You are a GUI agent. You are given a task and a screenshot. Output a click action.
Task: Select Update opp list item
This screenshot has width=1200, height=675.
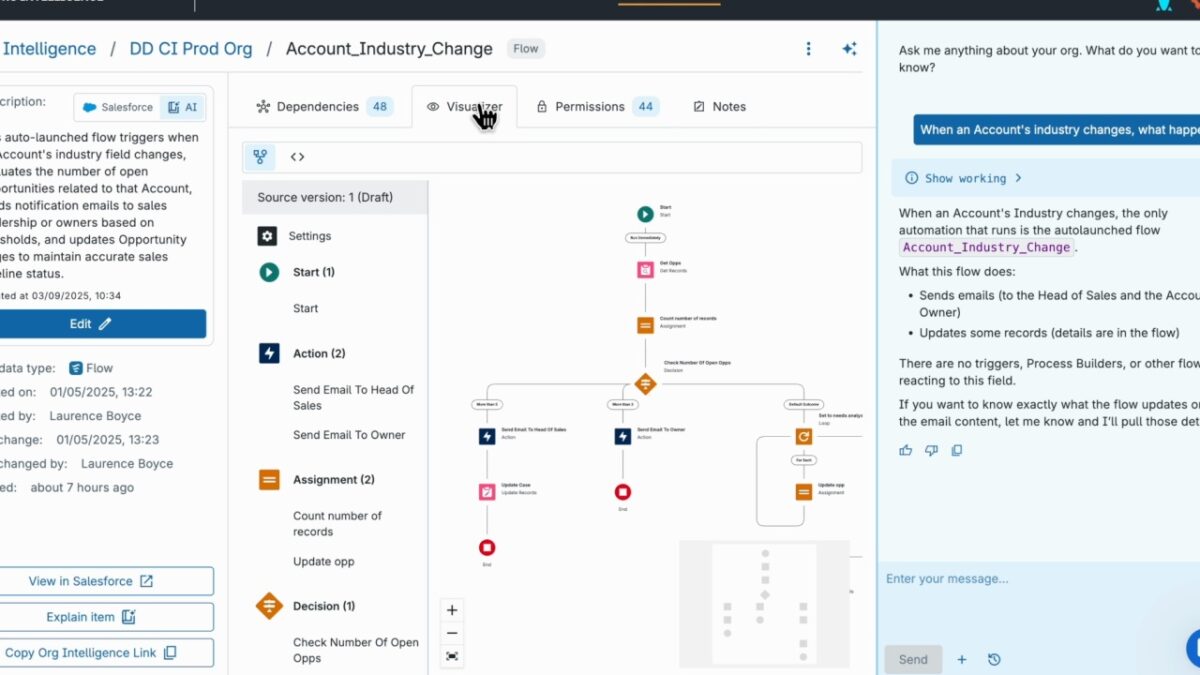pos(323,562)
